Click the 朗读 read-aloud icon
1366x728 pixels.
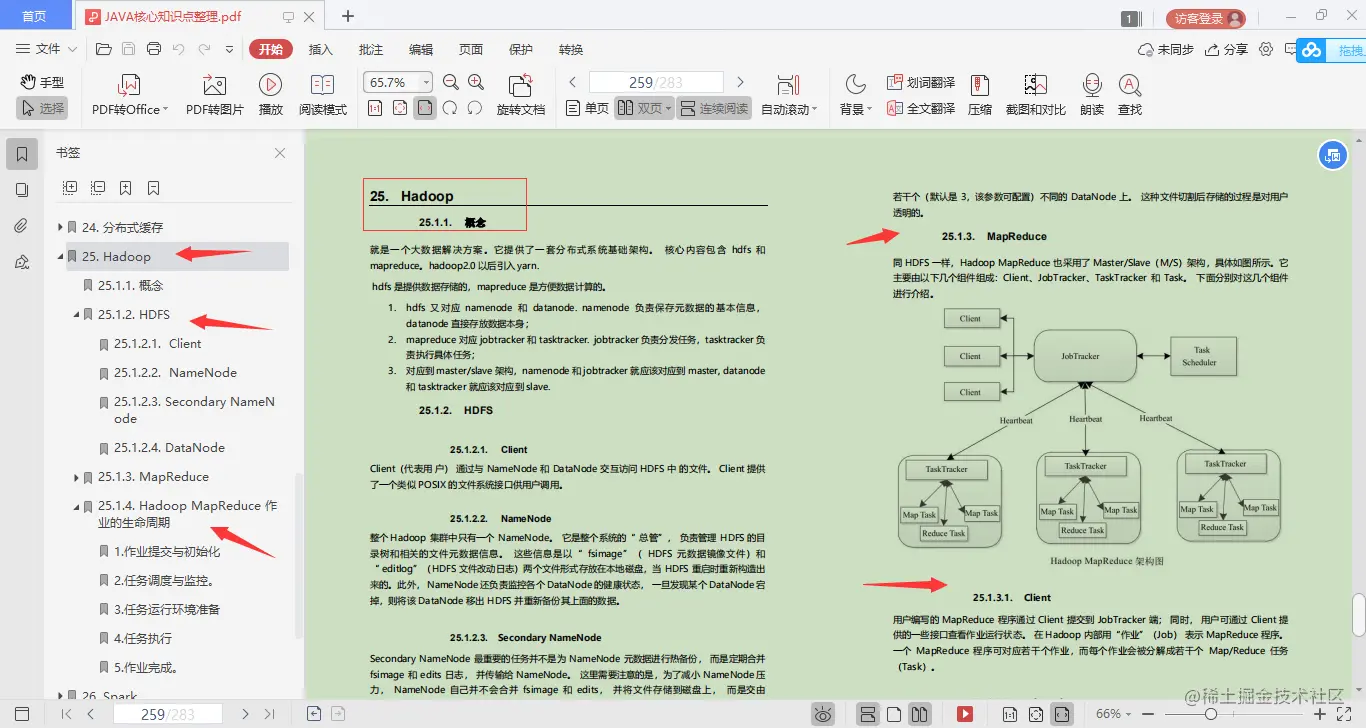click(x=1092, y=95)
